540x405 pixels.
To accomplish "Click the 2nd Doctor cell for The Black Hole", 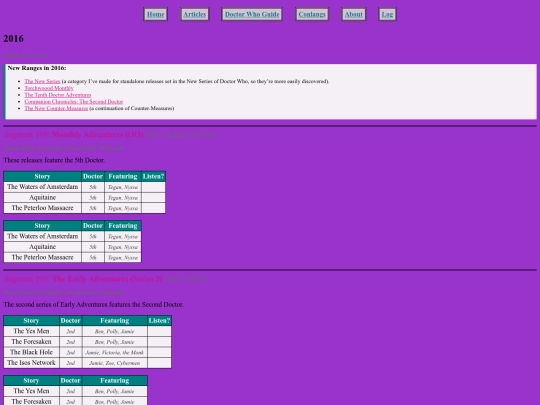I will [x=71, y=352].
